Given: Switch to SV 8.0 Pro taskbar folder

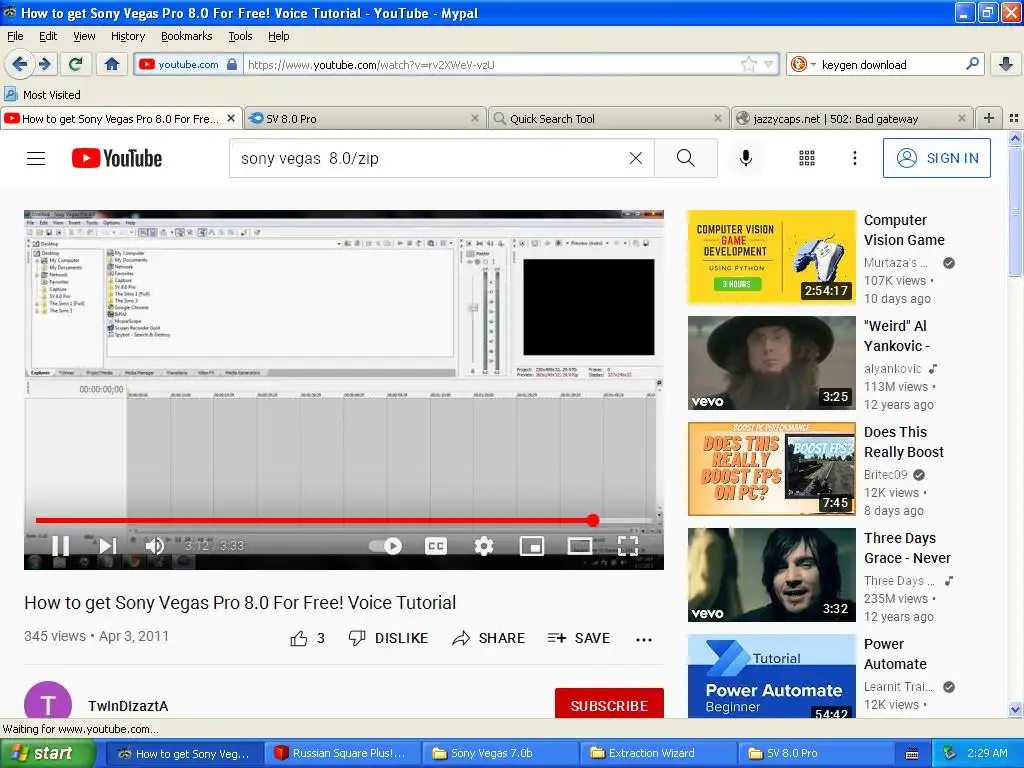Looking at the screenshot, I should point(816,754).
